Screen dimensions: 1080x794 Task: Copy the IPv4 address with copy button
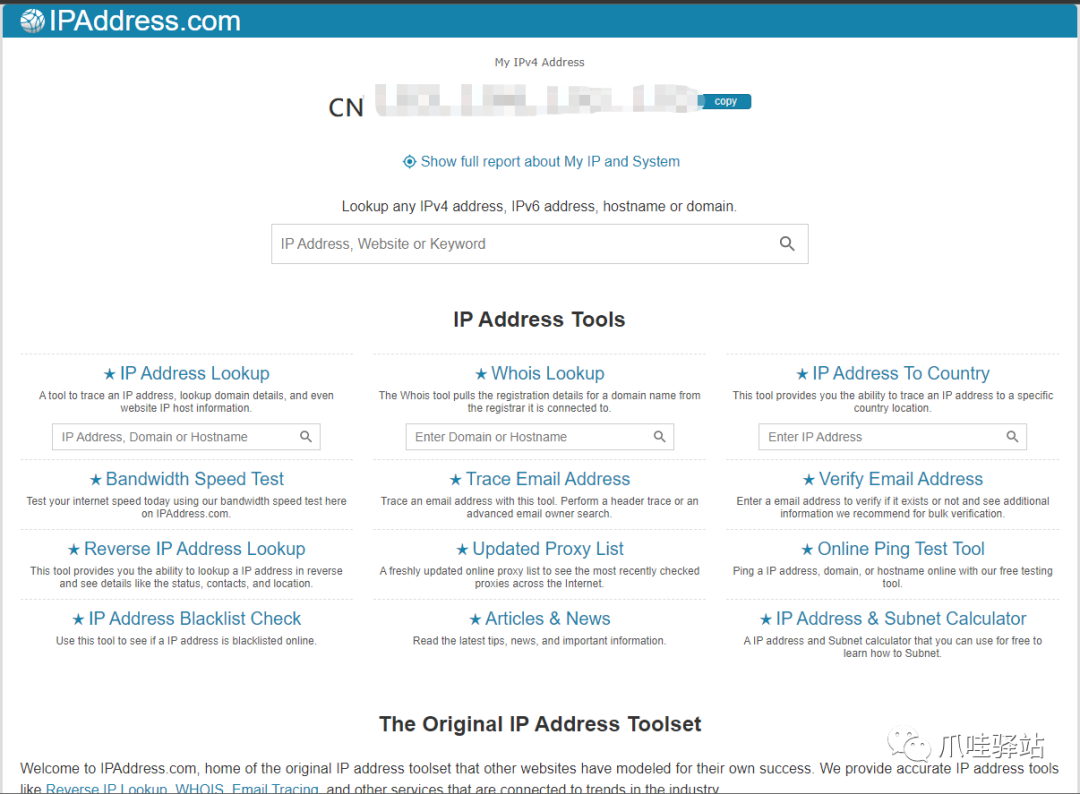(725, 101)
